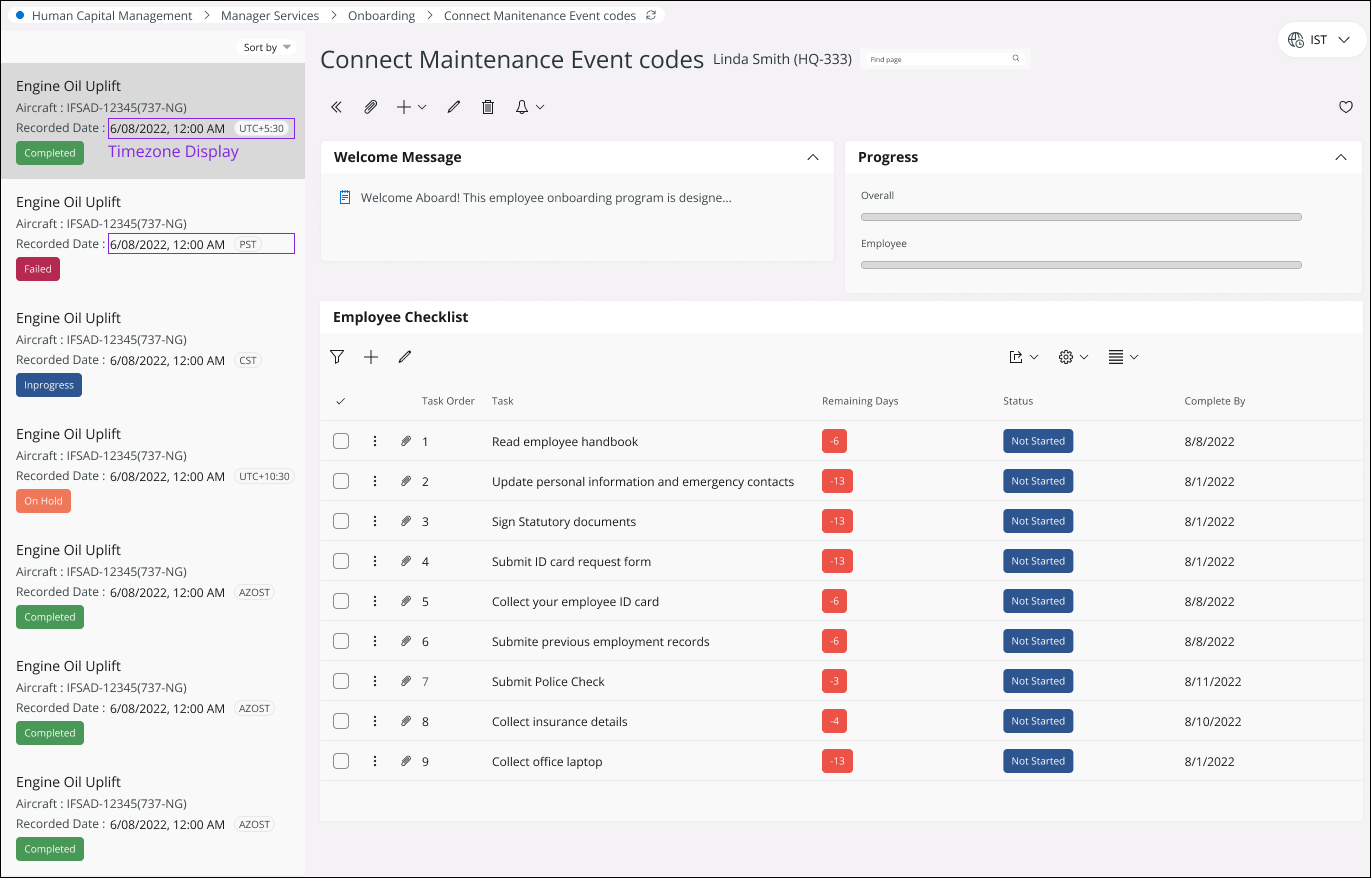
Task: Select the Sign Statutory documents row checkbox
Action: pyautogui.click(x=341, y=521)
